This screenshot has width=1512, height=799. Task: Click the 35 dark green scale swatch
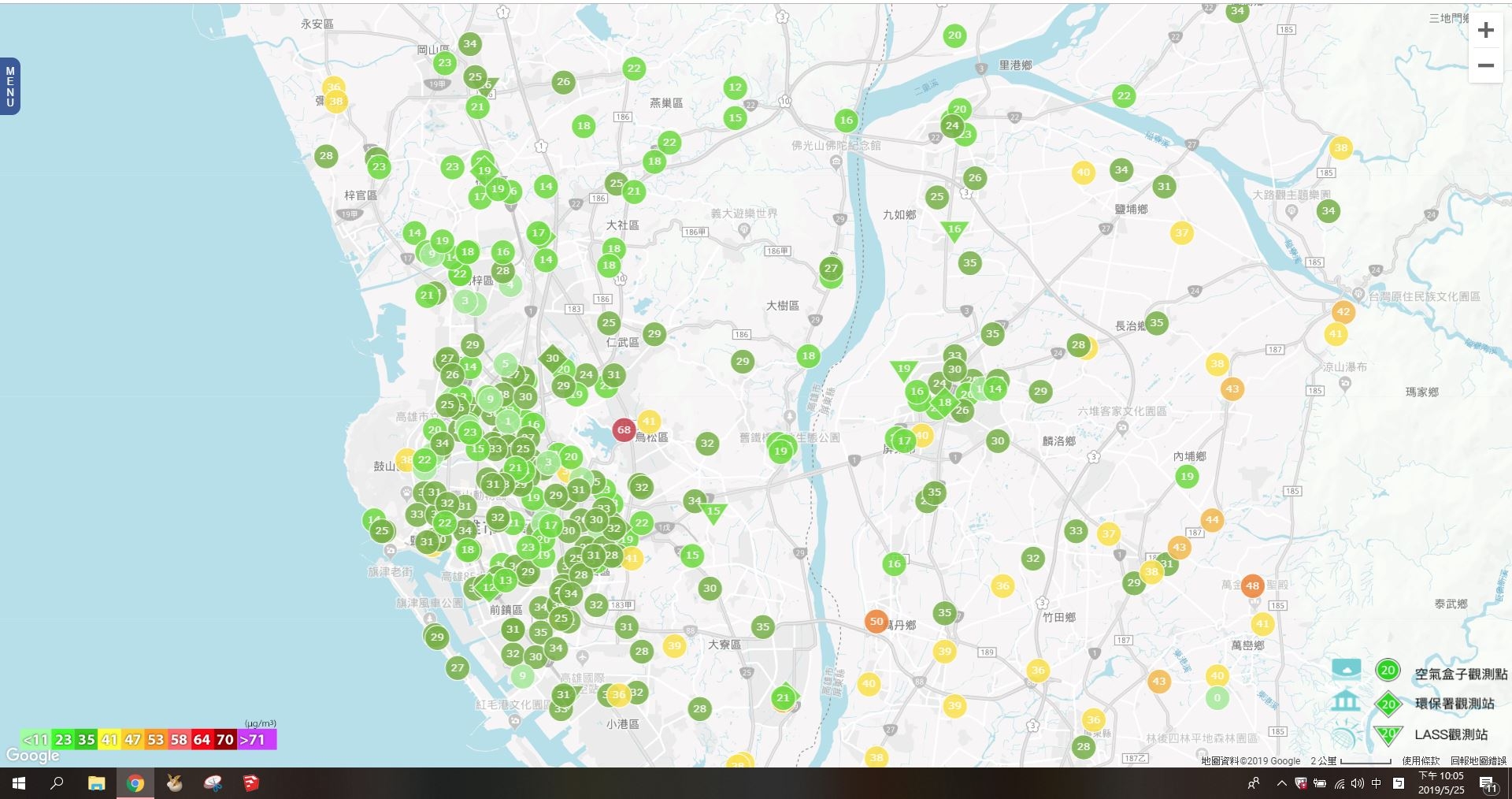tap(87, 740)
